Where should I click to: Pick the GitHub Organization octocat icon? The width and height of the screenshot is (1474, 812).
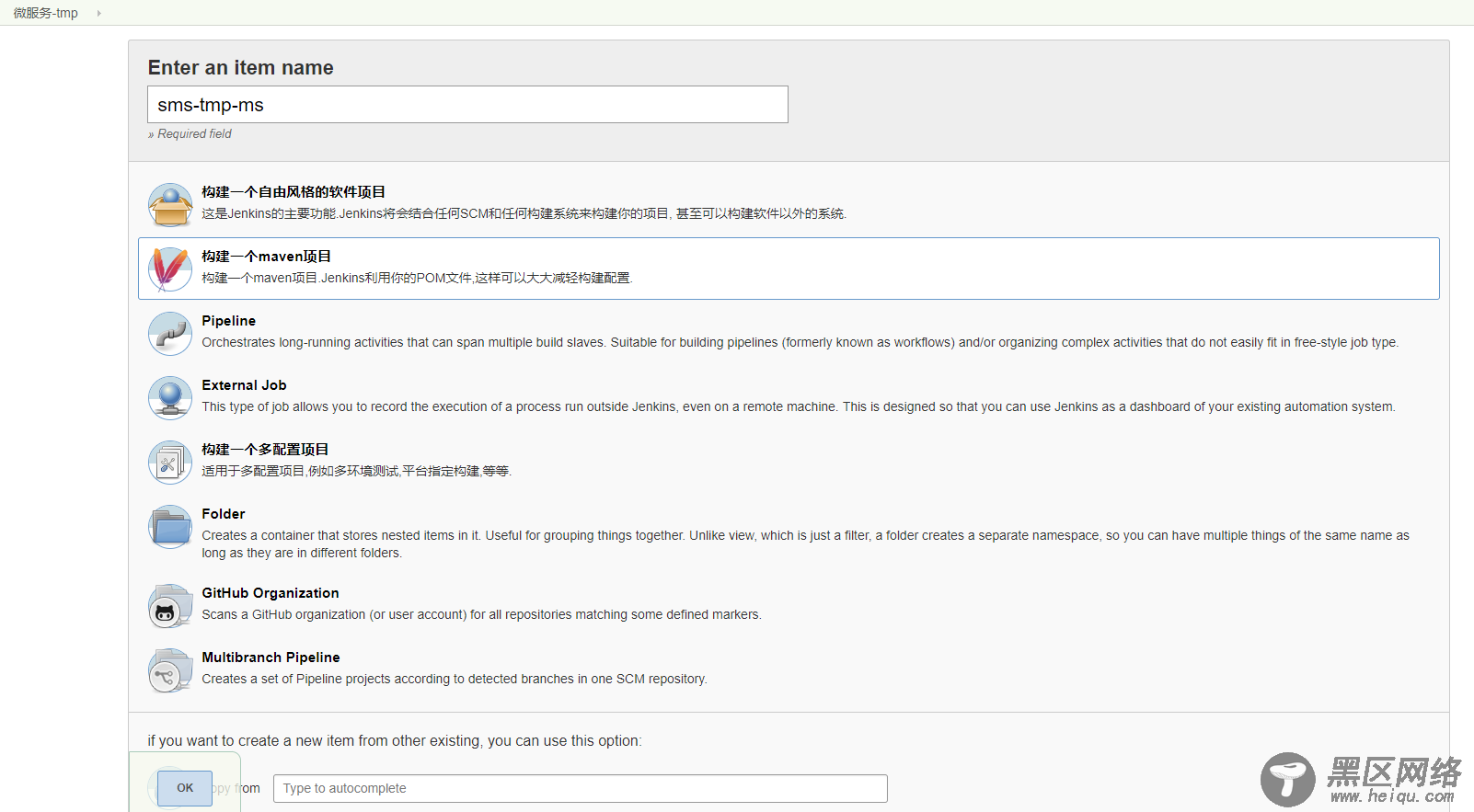tap(170, 605)
